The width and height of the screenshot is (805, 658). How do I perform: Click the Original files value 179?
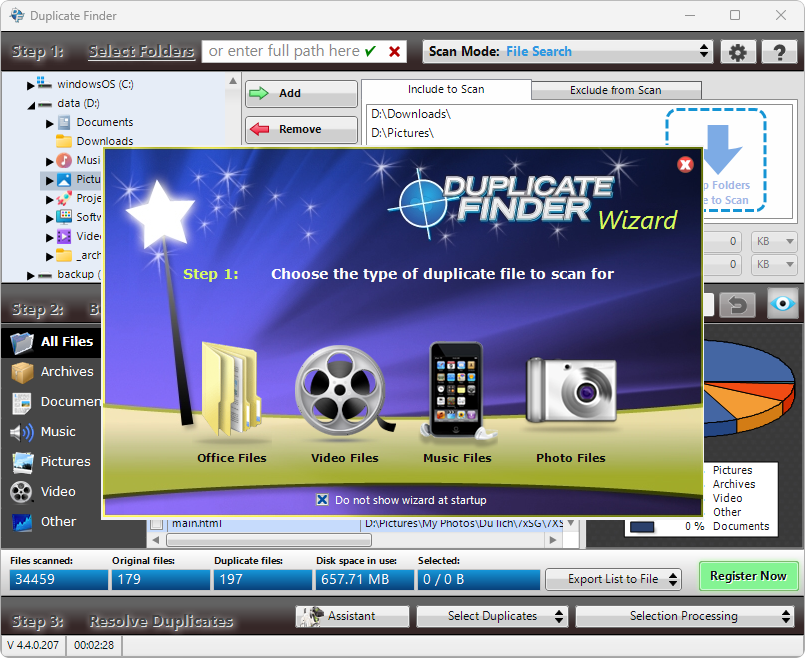(x=161, y=579)
